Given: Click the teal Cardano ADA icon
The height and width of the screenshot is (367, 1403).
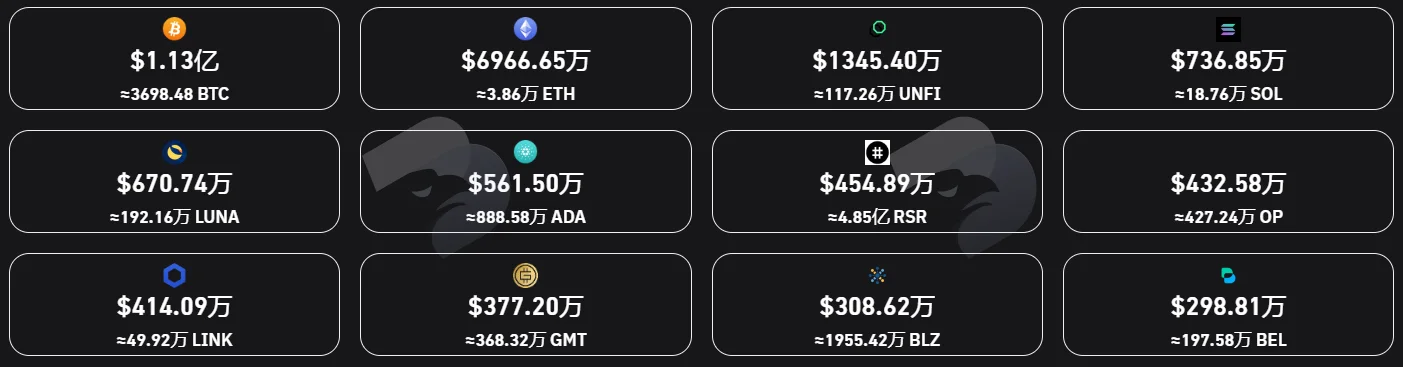Looking at the screenshot, I should tap(525, 152).
